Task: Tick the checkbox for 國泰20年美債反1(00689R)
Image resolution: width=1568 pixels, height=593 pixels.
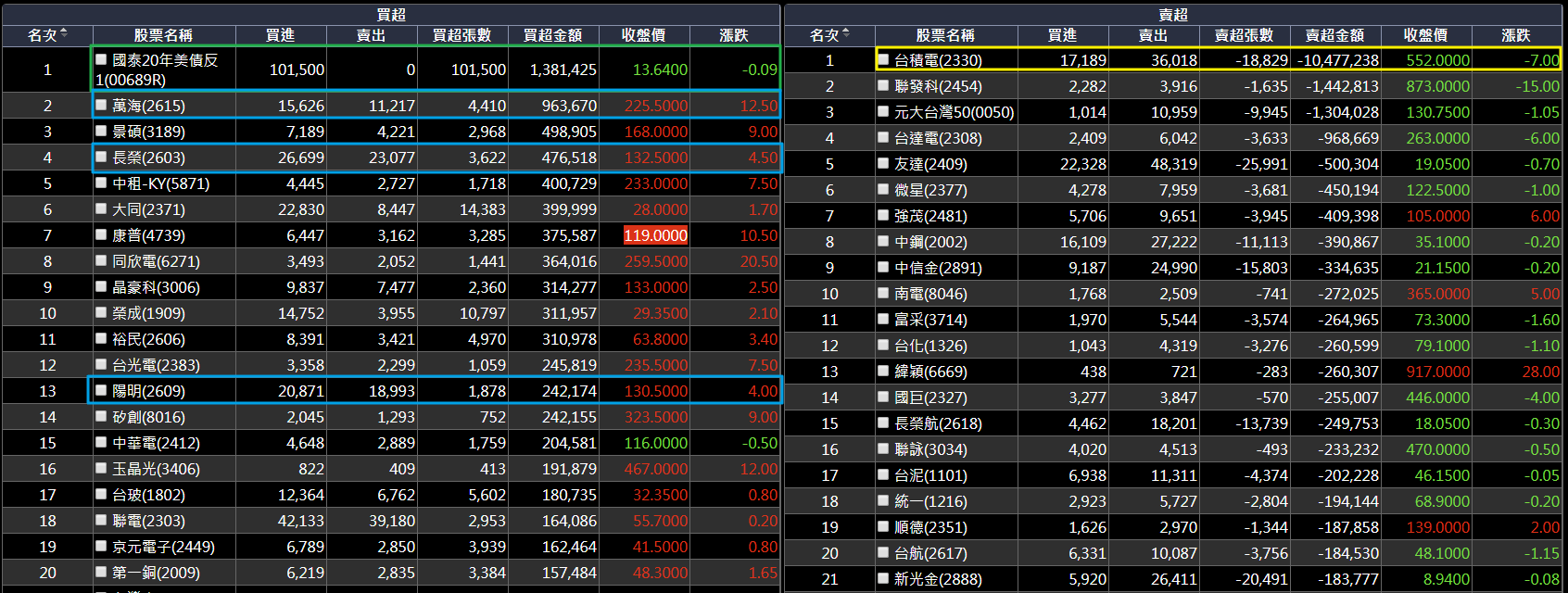Action: pos(101,59)
